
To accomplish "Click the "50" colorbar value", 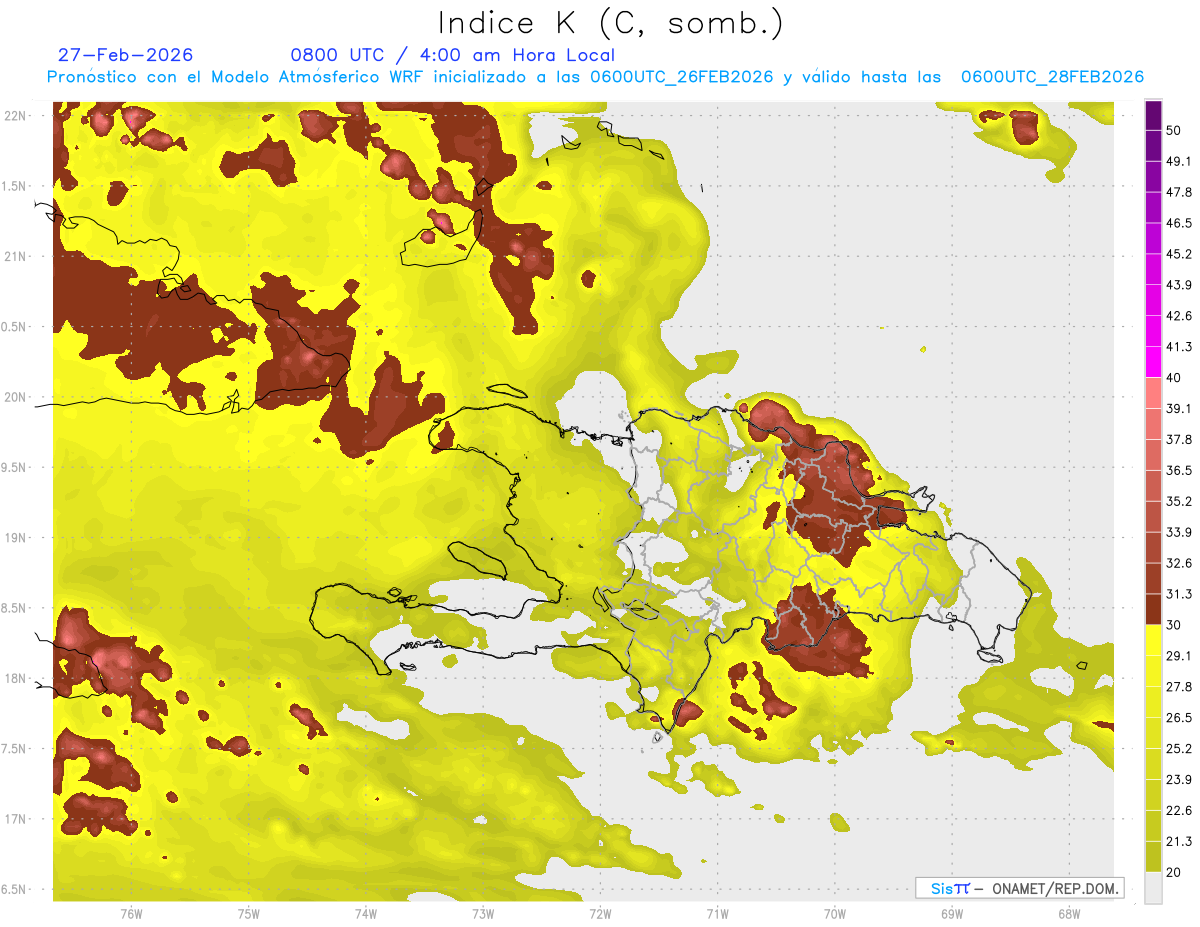I will 1174,130.
